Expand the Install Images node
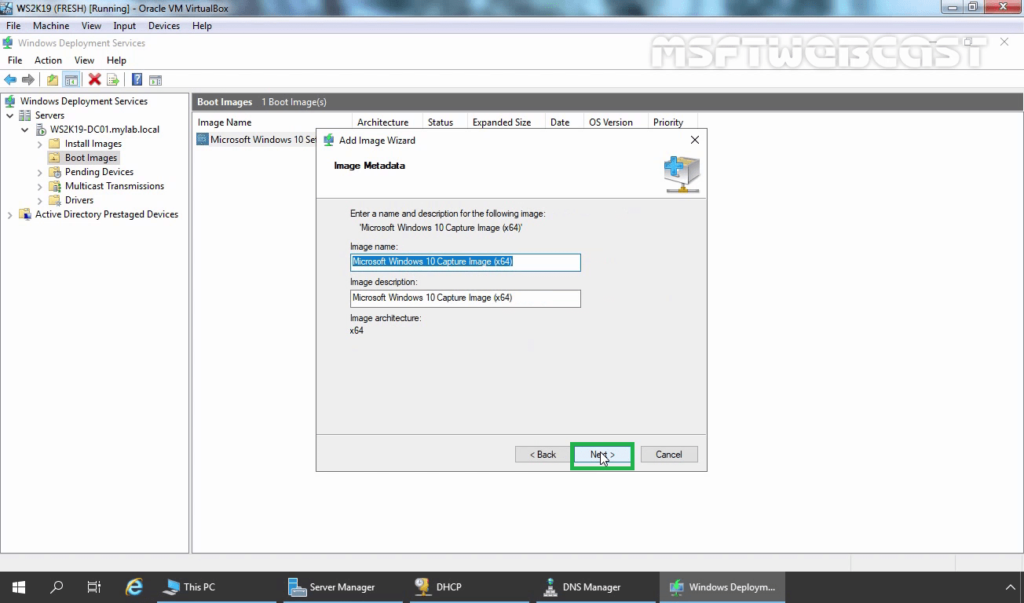Image resolution: width=1024 pixels, height=603 pixels. pos(40,144)
